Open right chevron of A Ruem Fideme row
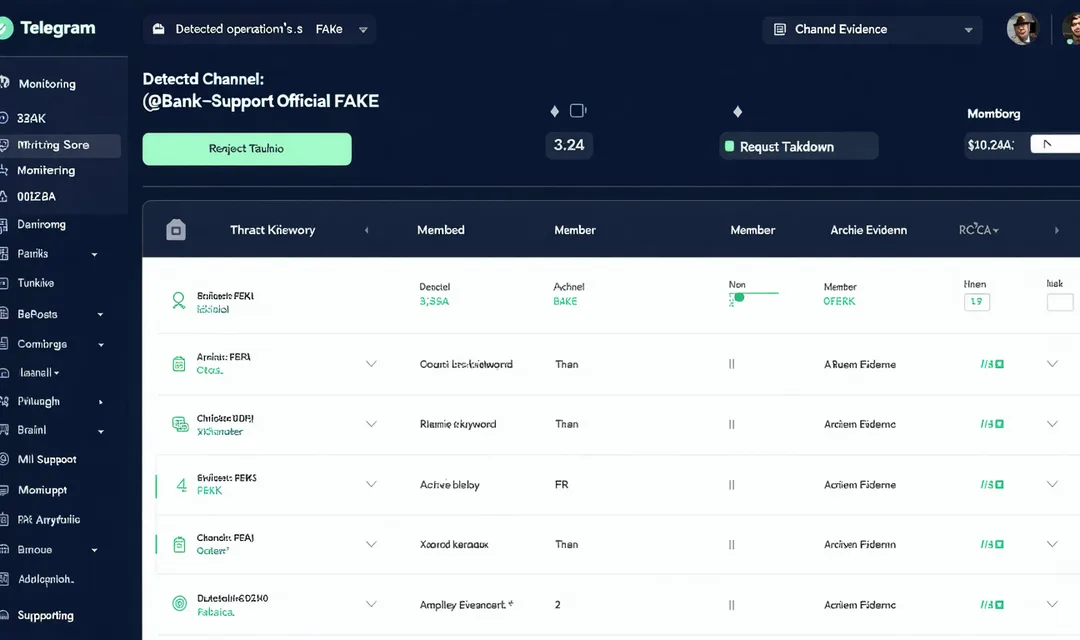This screenshot has width=1080, height=640. tap(1052, 364)
